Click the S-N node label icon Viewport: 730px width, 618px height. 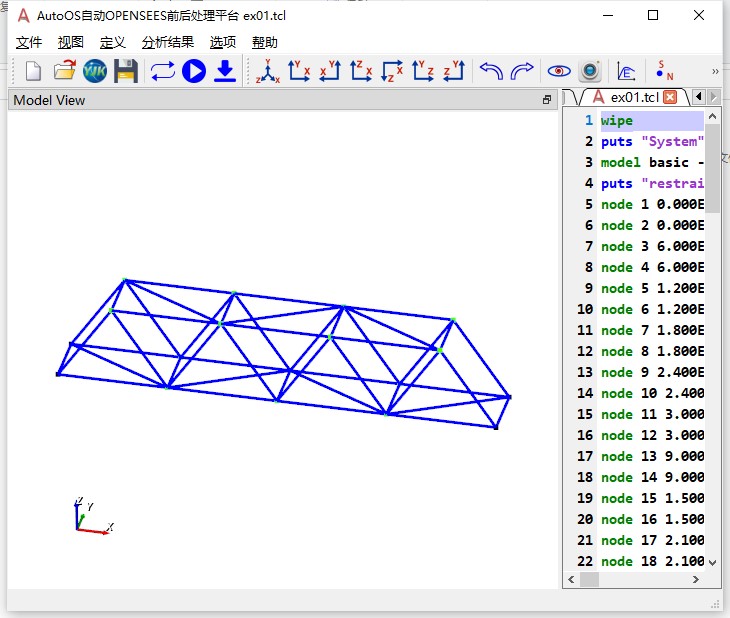[x=664, y=71]
